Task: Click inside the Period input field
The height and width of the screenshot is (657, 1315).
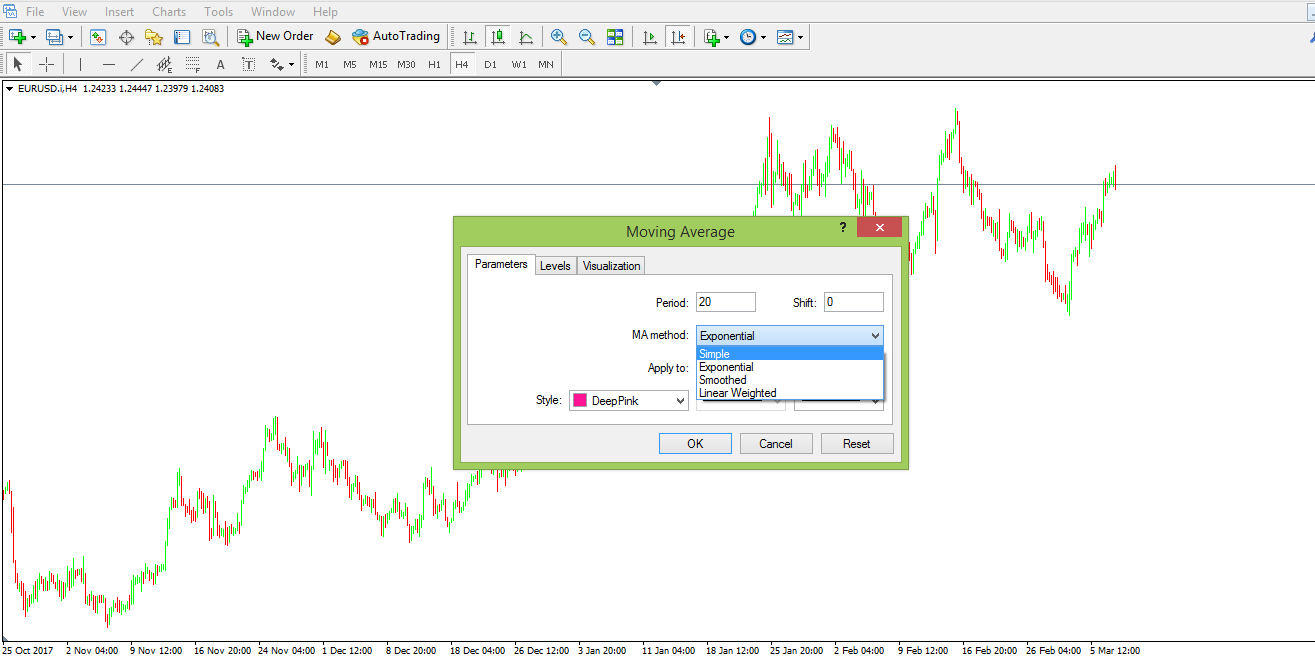Action: point(725,302)
